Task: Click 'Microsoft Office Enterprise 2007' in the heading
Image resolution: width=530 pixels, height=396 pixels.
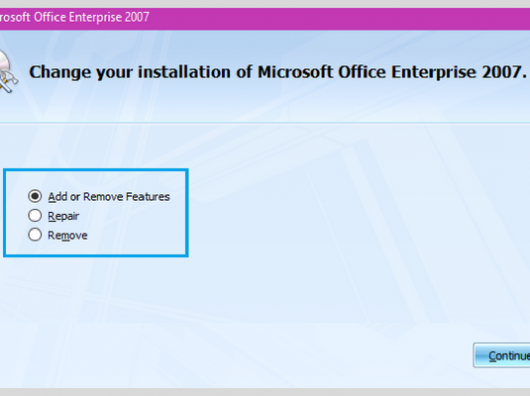Action: [x=392, y=72]
